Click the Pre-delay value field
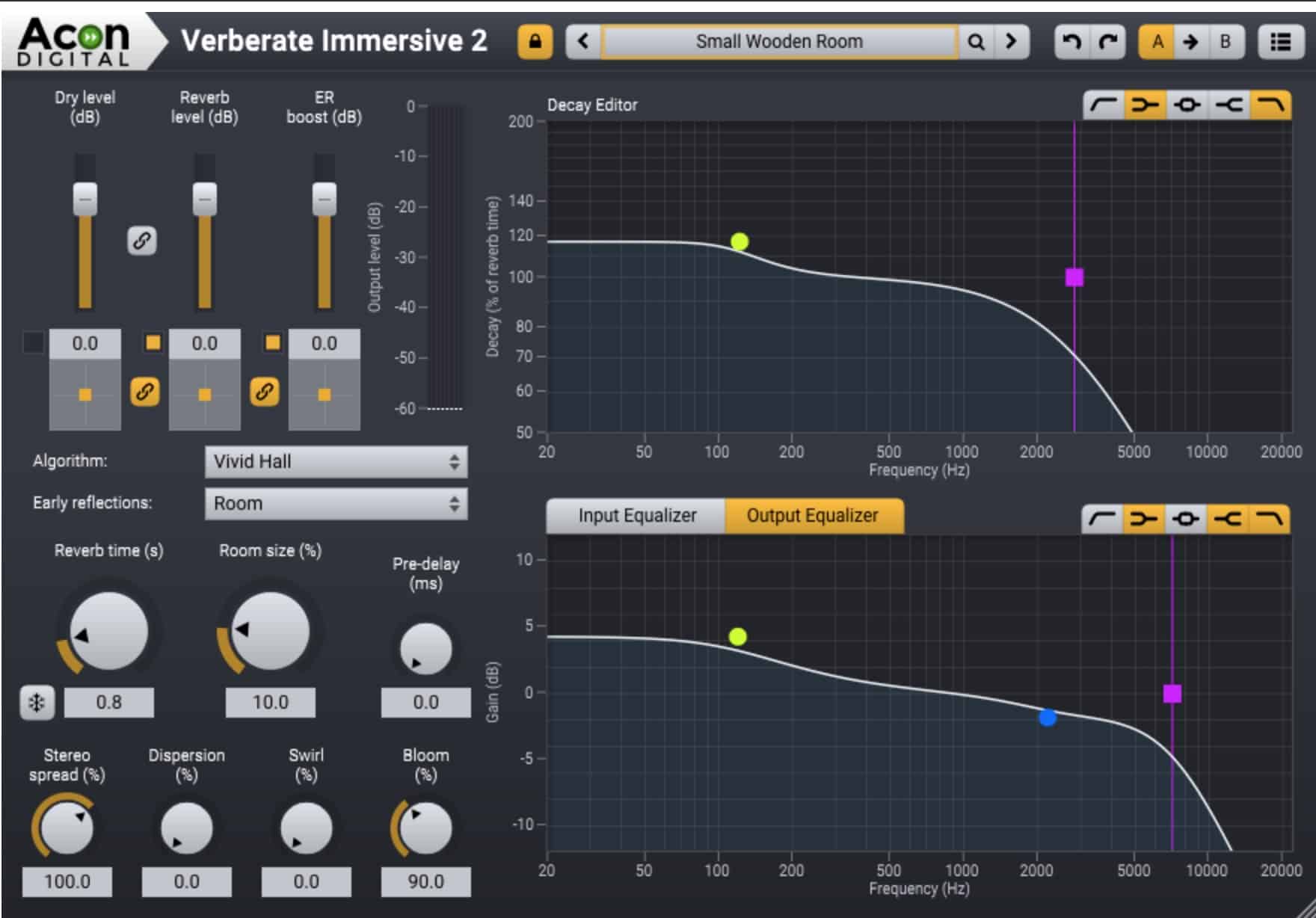Viewport: 1316px width, 918px height. [425, 703]
